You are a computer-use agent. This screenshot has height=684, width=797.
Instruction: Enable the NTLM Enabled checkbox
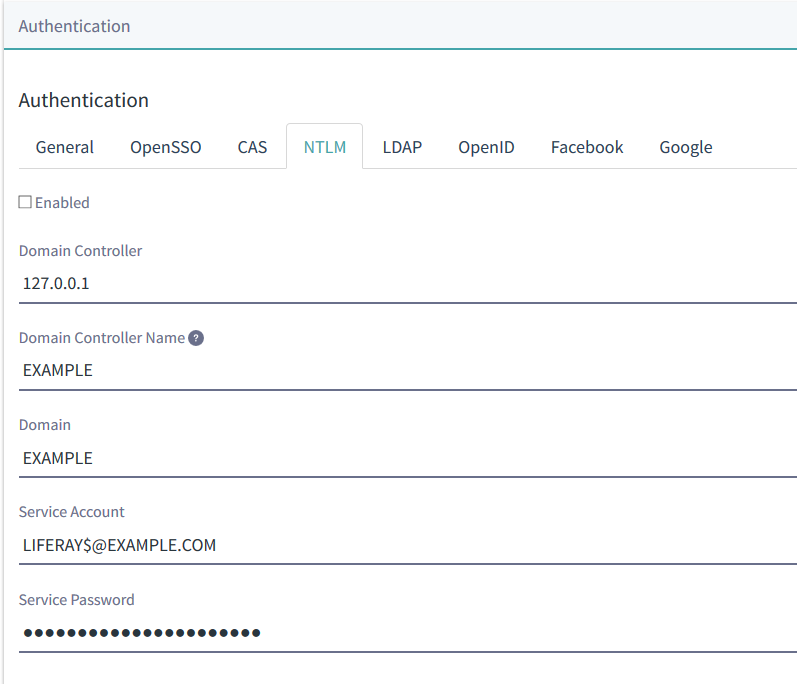[25, 202]
